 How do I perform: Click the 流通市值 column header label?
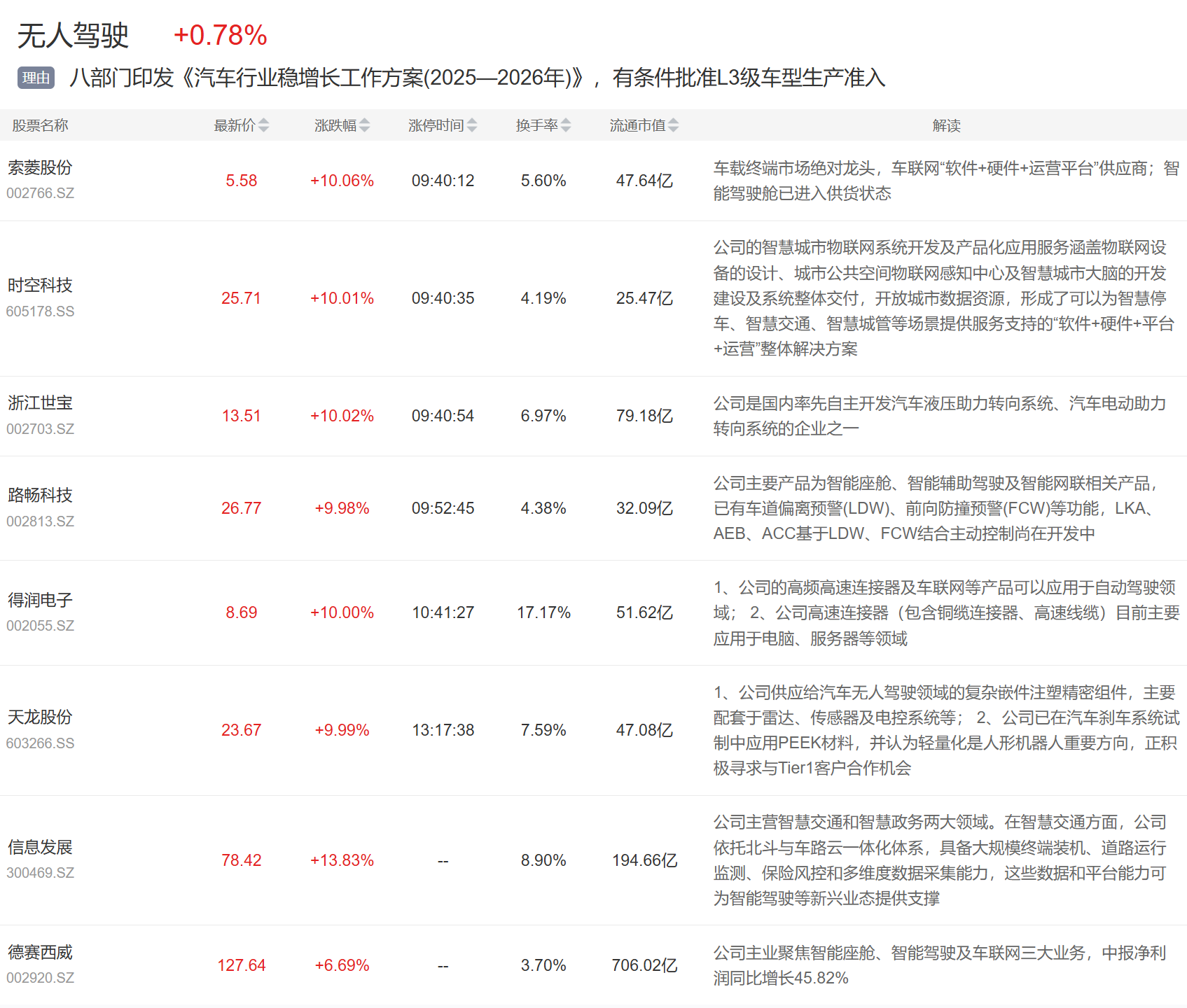pyautogui.click(x=637, y=125)
